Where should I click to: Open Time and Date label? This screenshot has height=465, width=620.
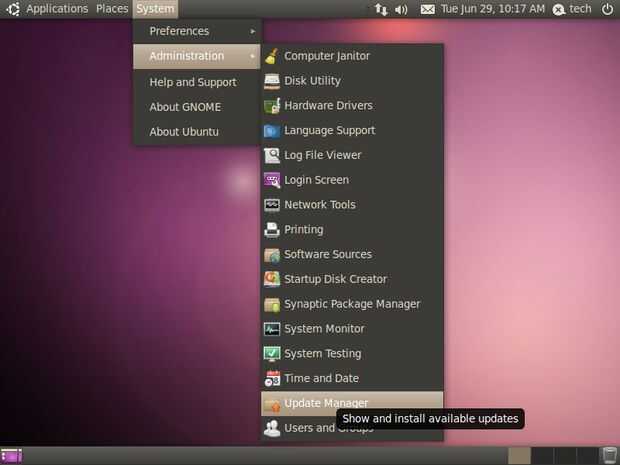coord(321,378)
